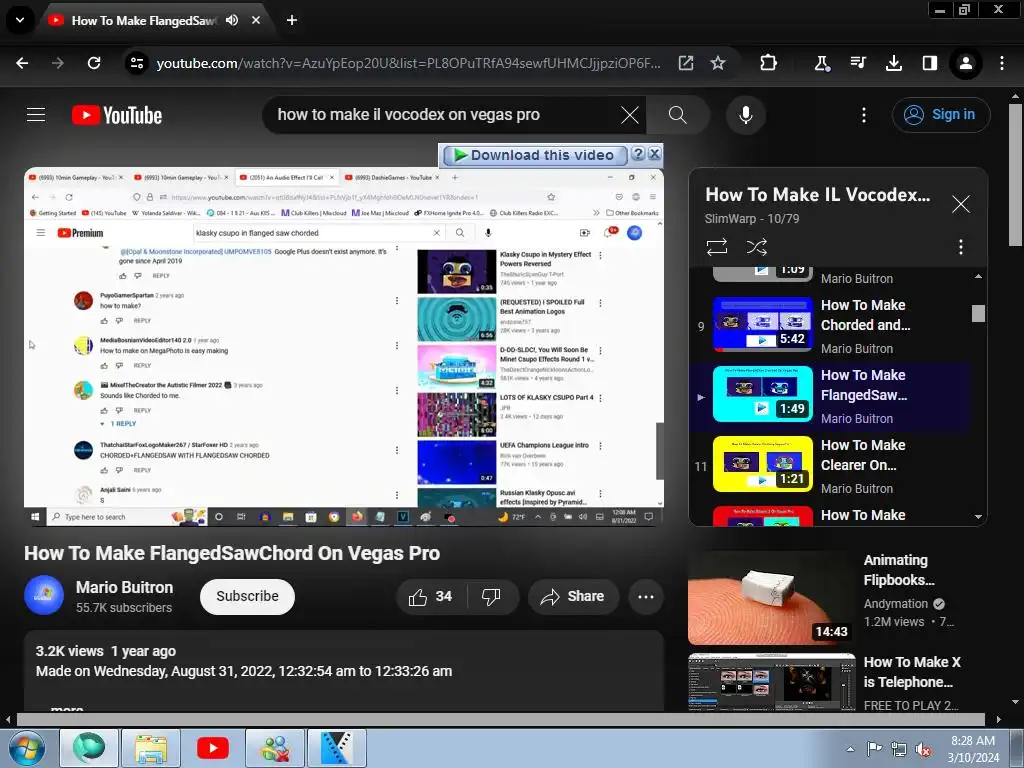The width and height of the screenshot is (1024, 768).
Task: Search with your voice microphone button
Action: [x=745, y=115]
